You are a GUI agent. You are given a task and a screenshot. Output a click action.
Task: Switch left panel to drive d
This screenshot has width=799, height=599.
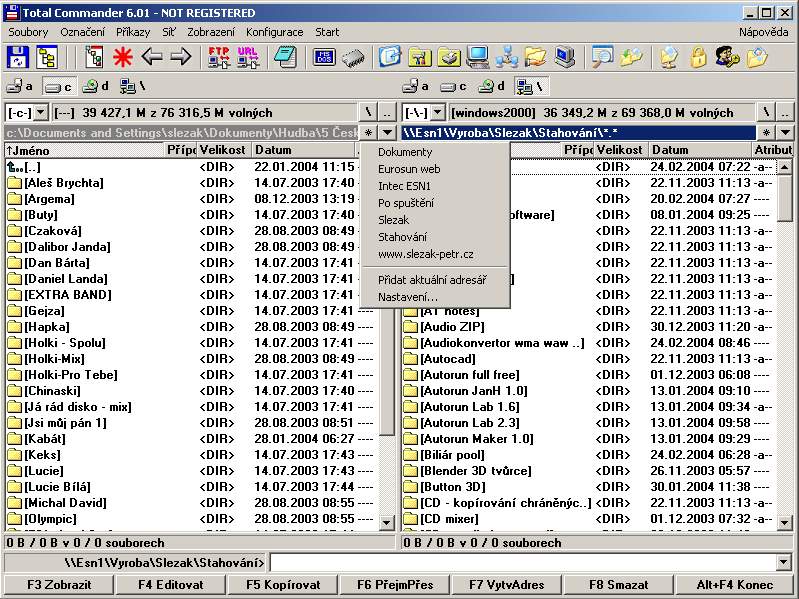(x=96, y=87)
